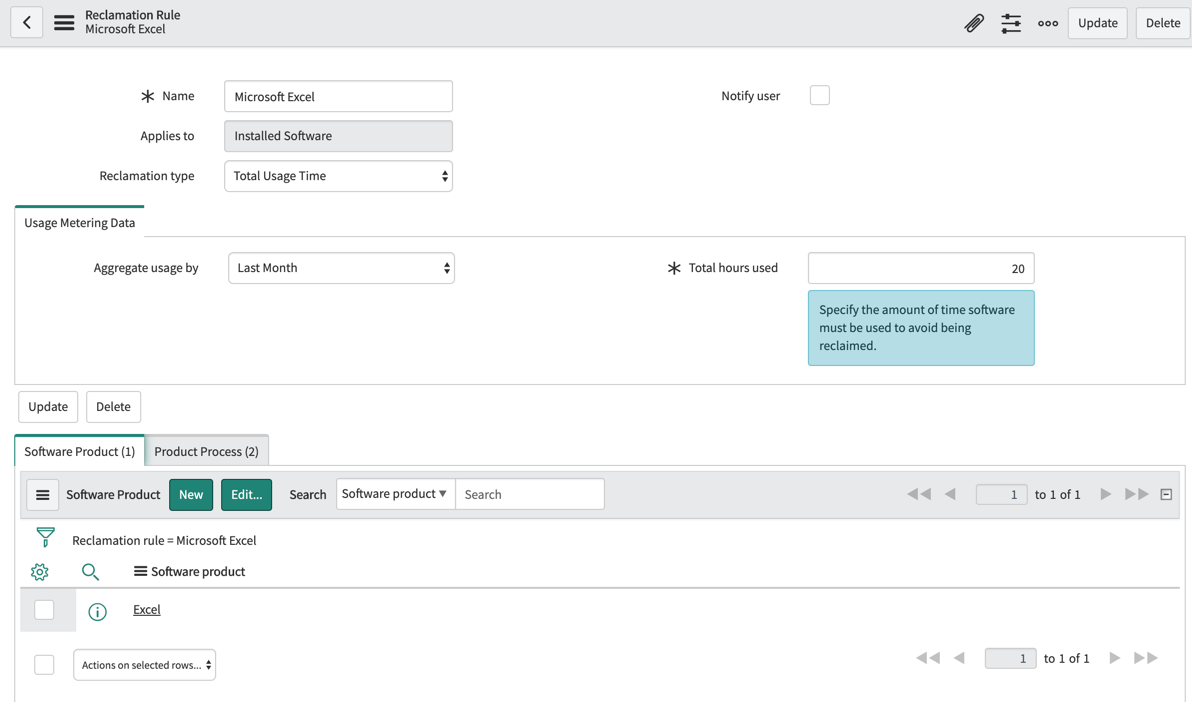
Task: Go back using the header back arrow
Action: tap(27, 23)
